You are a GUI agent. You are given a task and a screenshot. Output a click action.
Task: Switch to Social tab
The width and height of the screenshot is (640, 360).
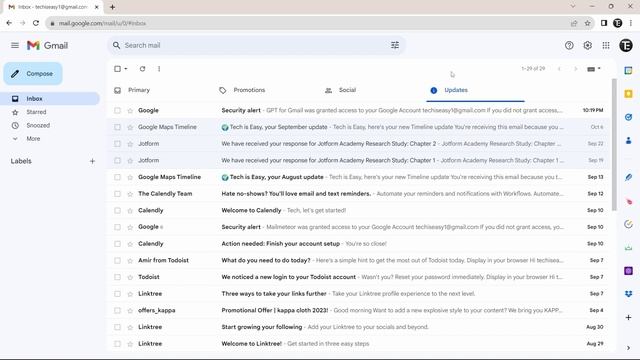coord(347,90)
